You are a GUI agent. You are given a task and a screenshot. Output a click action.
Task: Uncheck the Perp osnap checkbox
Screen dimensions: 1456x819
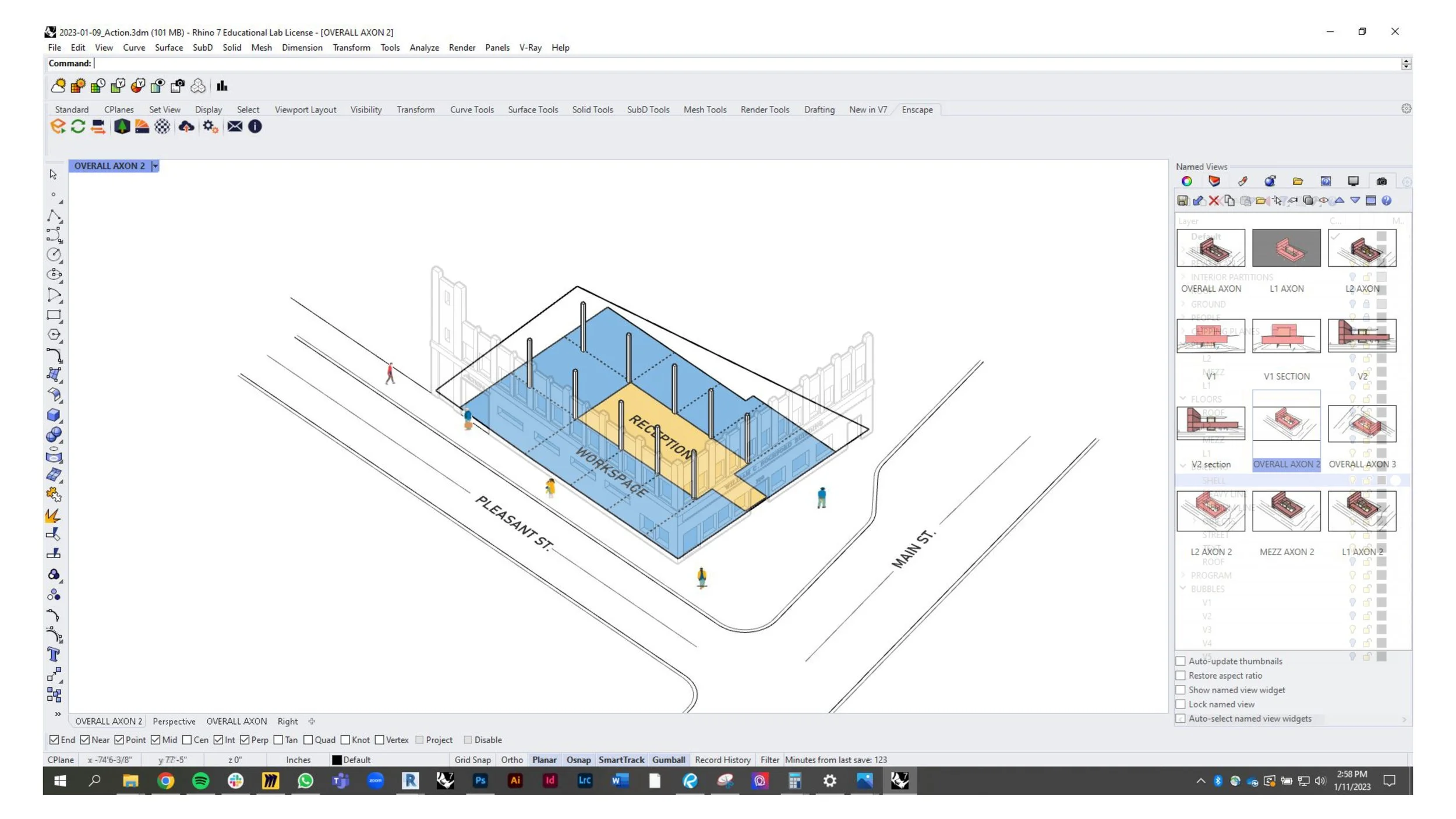click(245, 740)
